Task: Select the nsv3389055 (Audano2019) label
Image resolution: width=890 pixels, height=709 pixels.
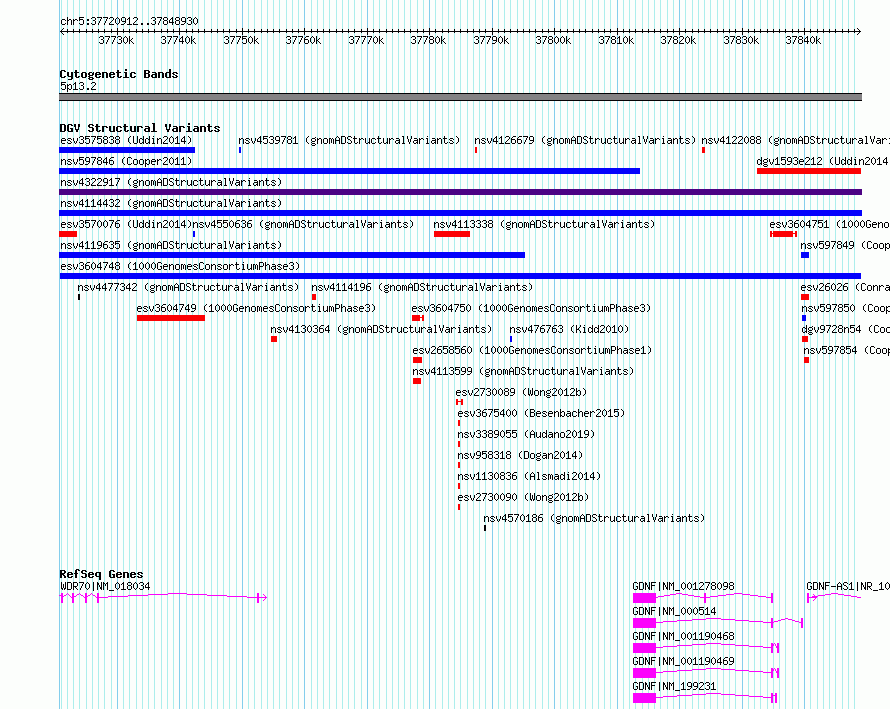Action: [x=526, y=434]
